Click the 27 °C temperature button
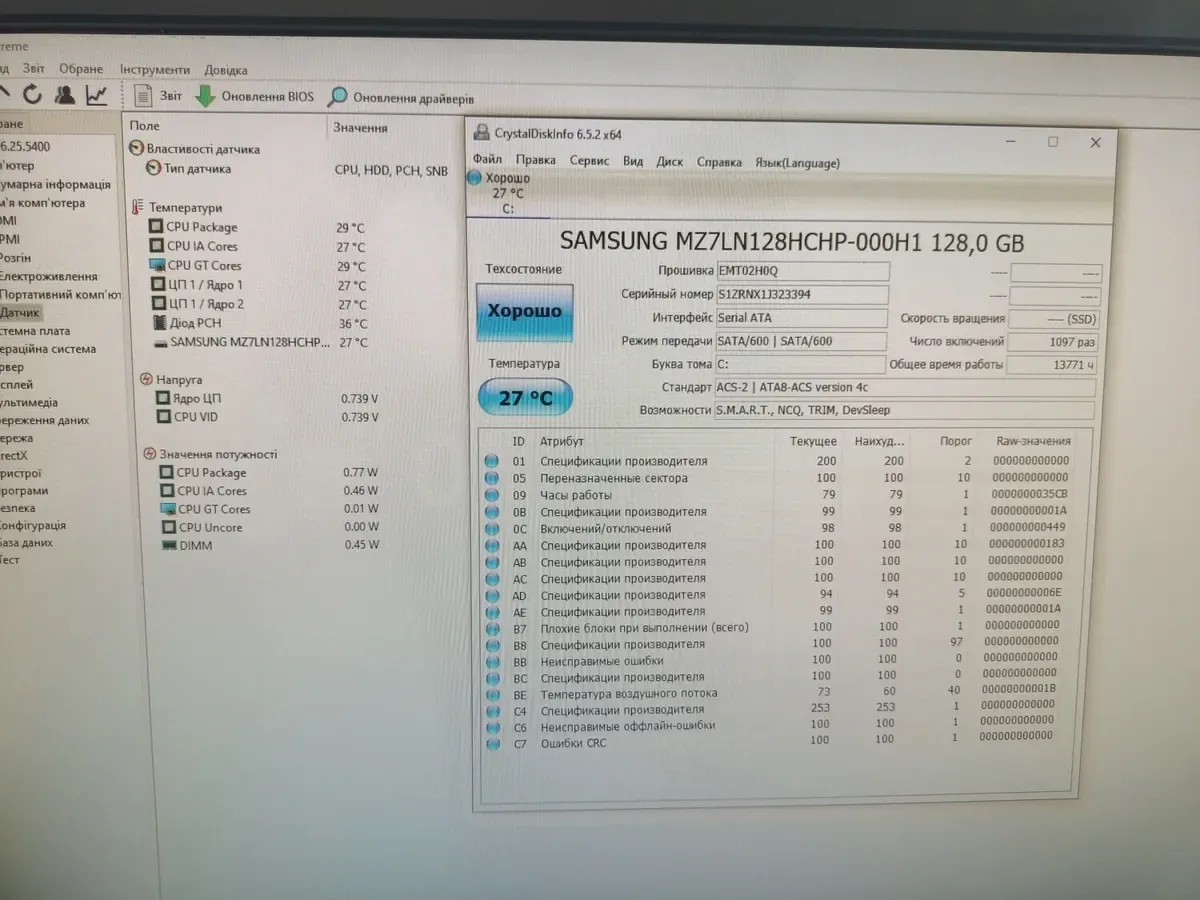1200x900 pixels. click(x=525, y=398)
